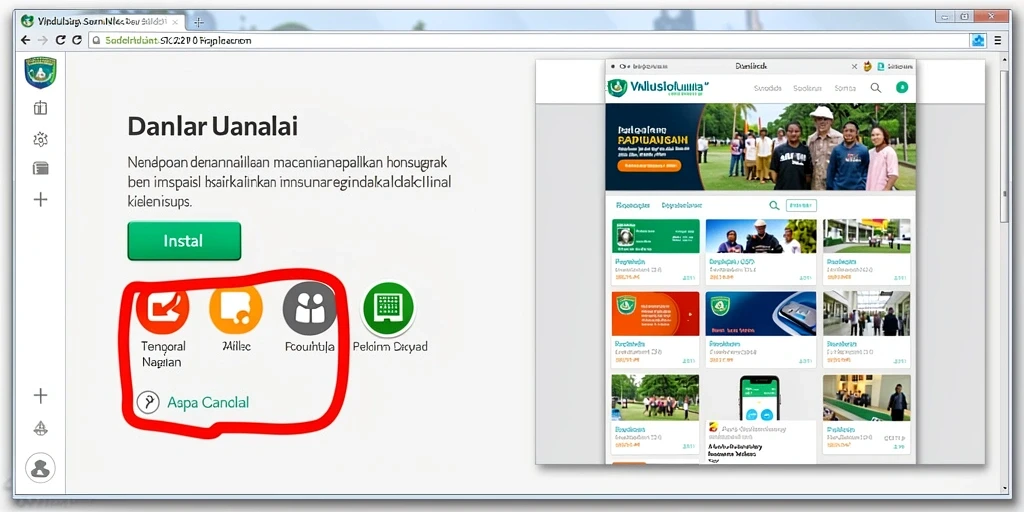Image resolution: width=1024 pixels, height=512 pixels.
Task: Open the book icon in sidebar
Action: (40, 108)
